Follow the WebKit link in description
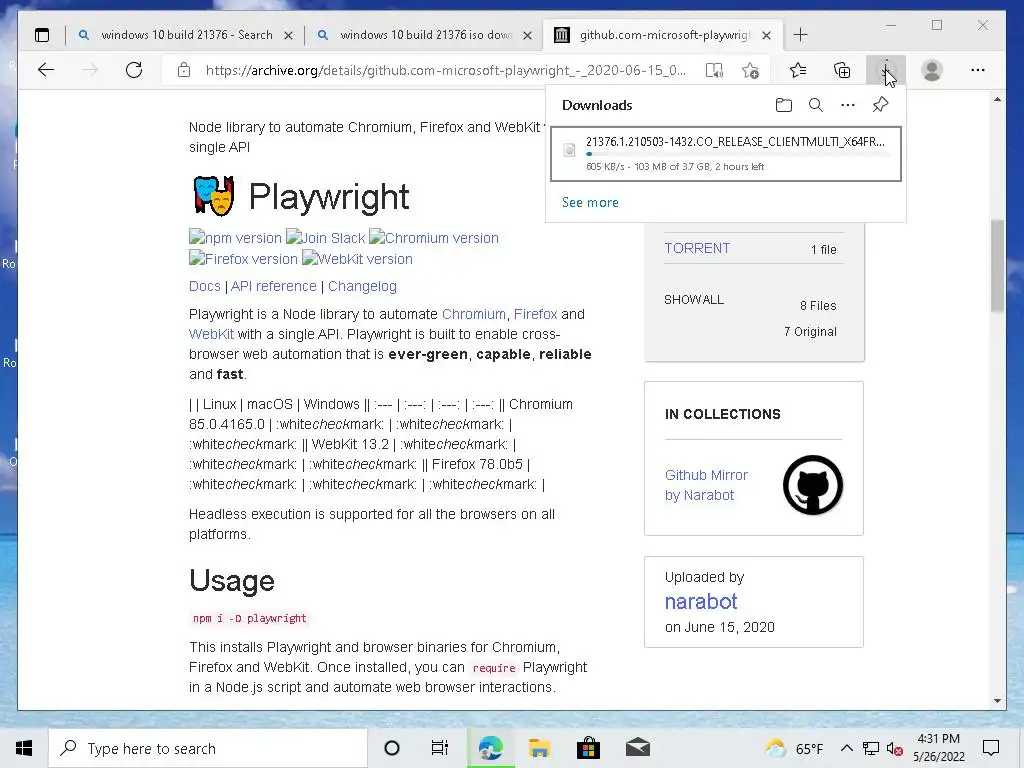1024x768 pixels. (211, 334)
